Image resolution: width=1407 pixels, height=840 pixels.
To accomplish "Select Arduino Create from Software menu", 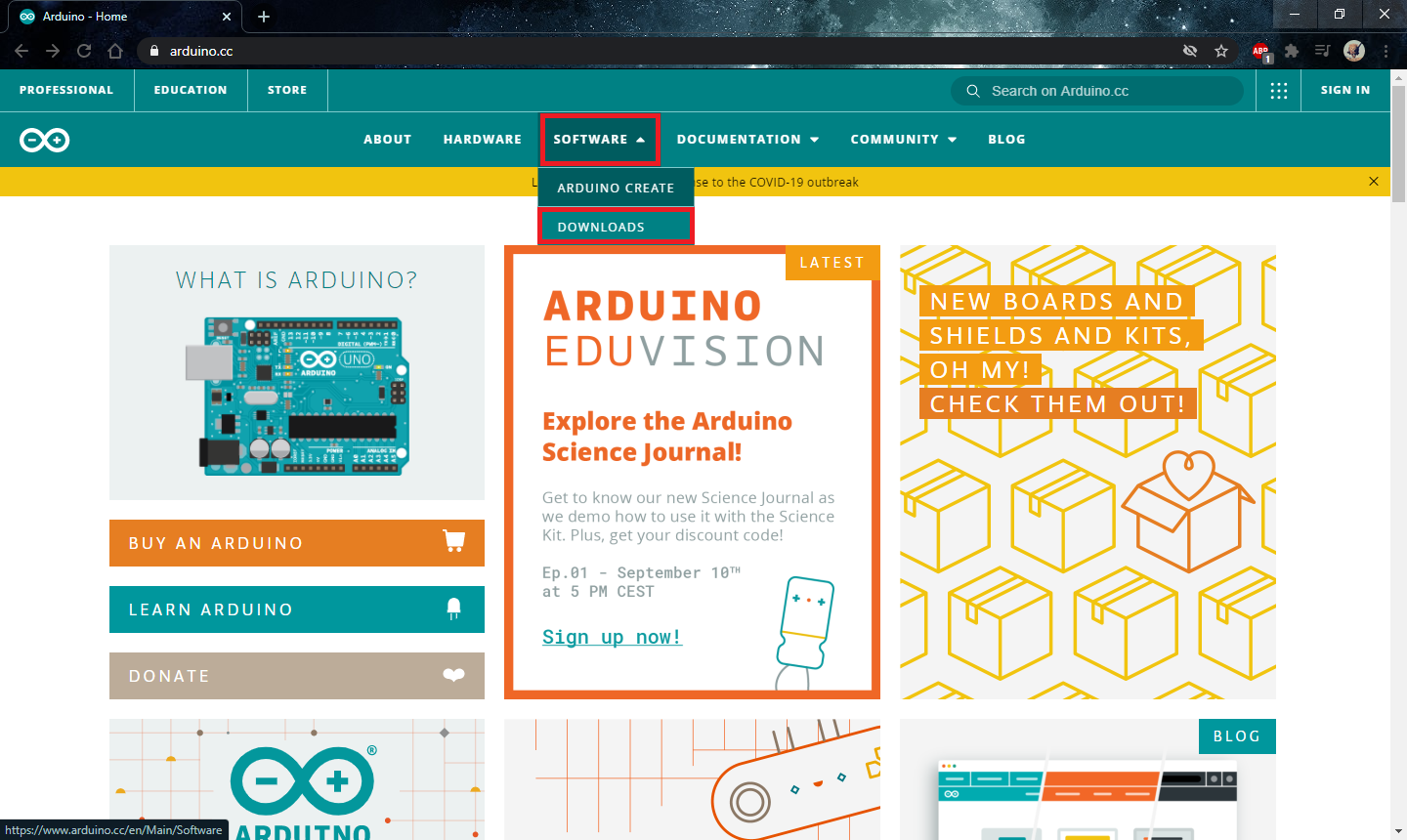I will pos(616,188).
